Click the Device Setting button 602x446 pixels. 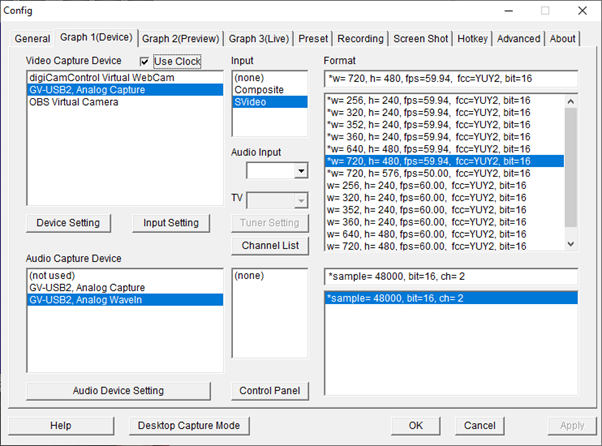pos(68,222)
